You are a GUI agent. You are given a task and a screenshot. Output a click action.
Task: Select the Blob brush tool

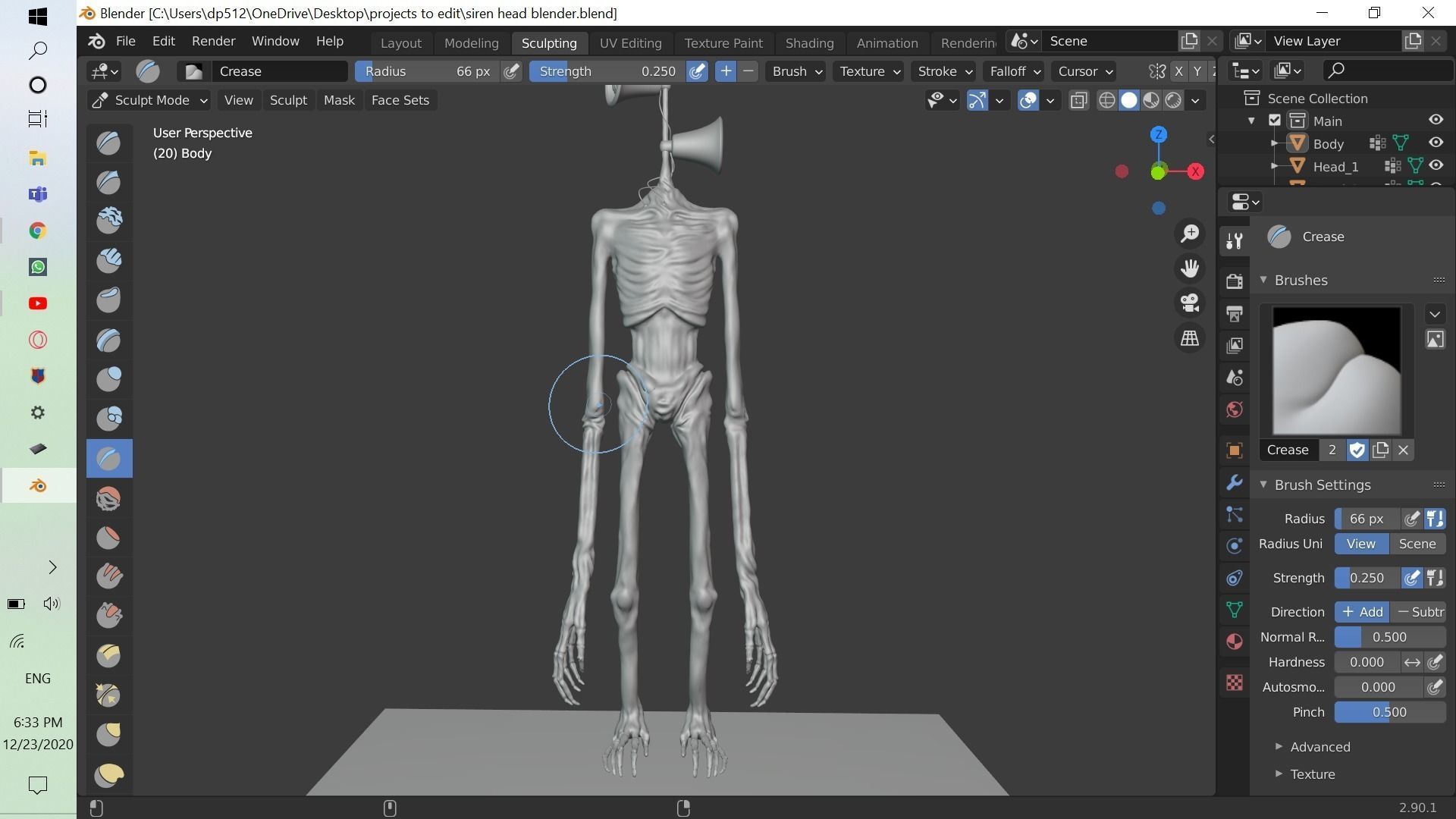click(x=109, y=419)
